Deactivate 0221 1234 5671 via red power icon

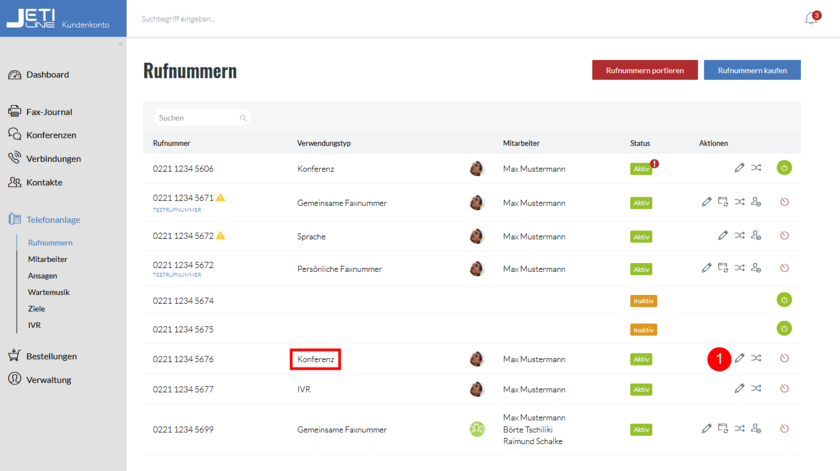tap(784, 202)
